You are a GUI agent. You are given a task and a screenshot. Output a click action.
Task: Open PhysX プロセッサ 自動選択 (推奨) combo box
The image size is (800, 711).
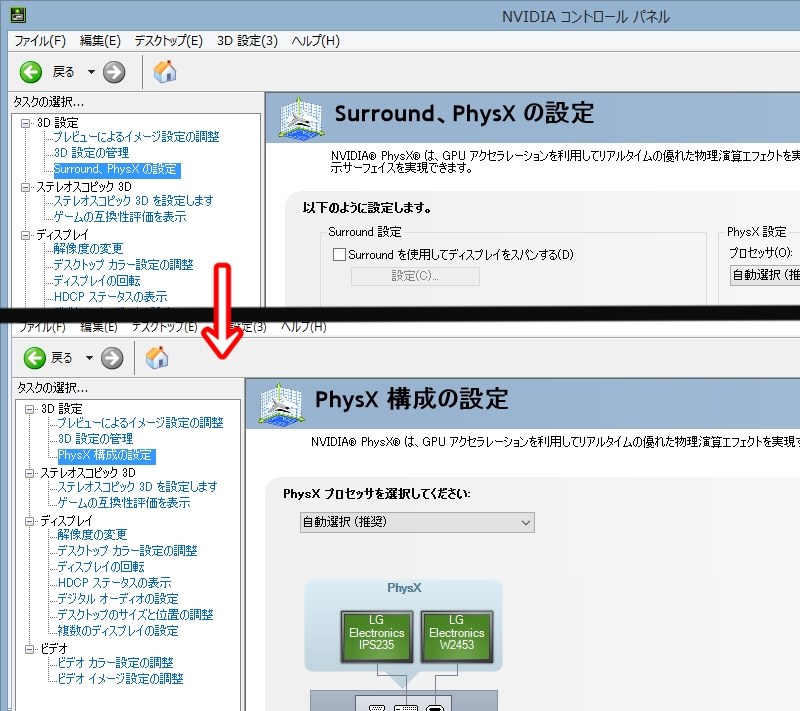417,522
